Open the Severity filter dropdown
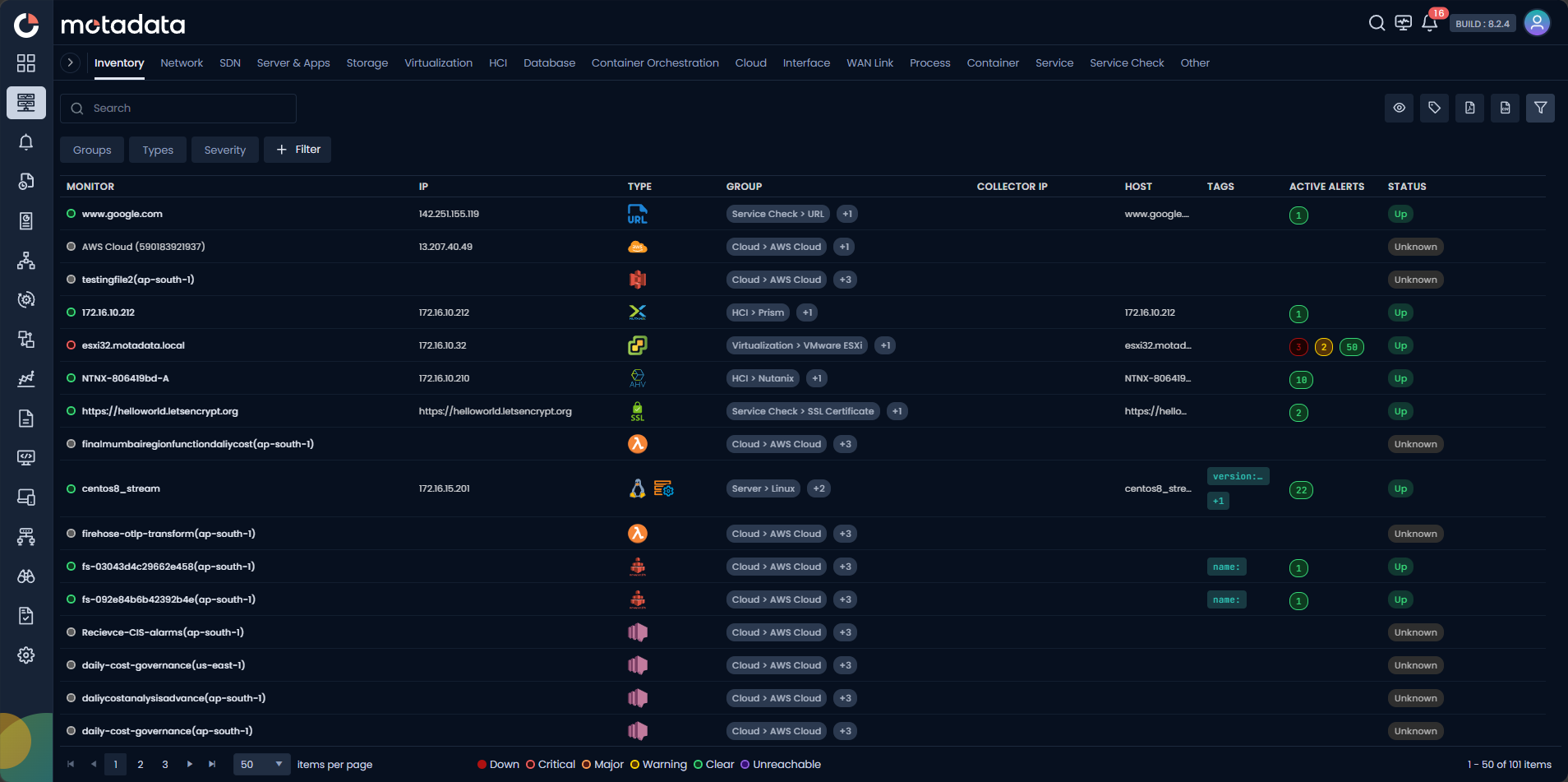This screenshot has width=1568, height=782. point(225,150)
